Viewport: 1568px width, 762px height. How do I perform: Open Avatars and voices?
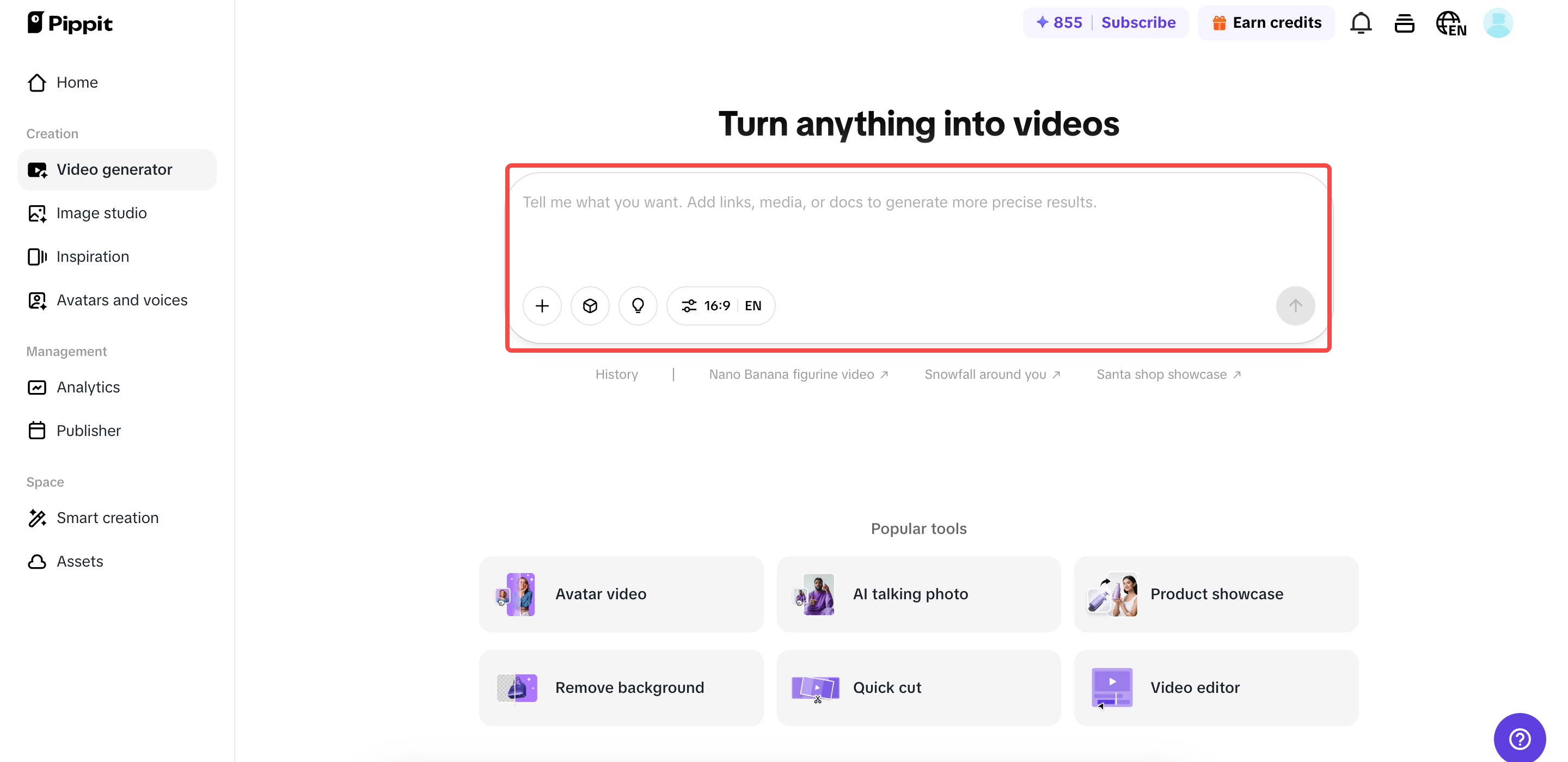pos(122,300)
